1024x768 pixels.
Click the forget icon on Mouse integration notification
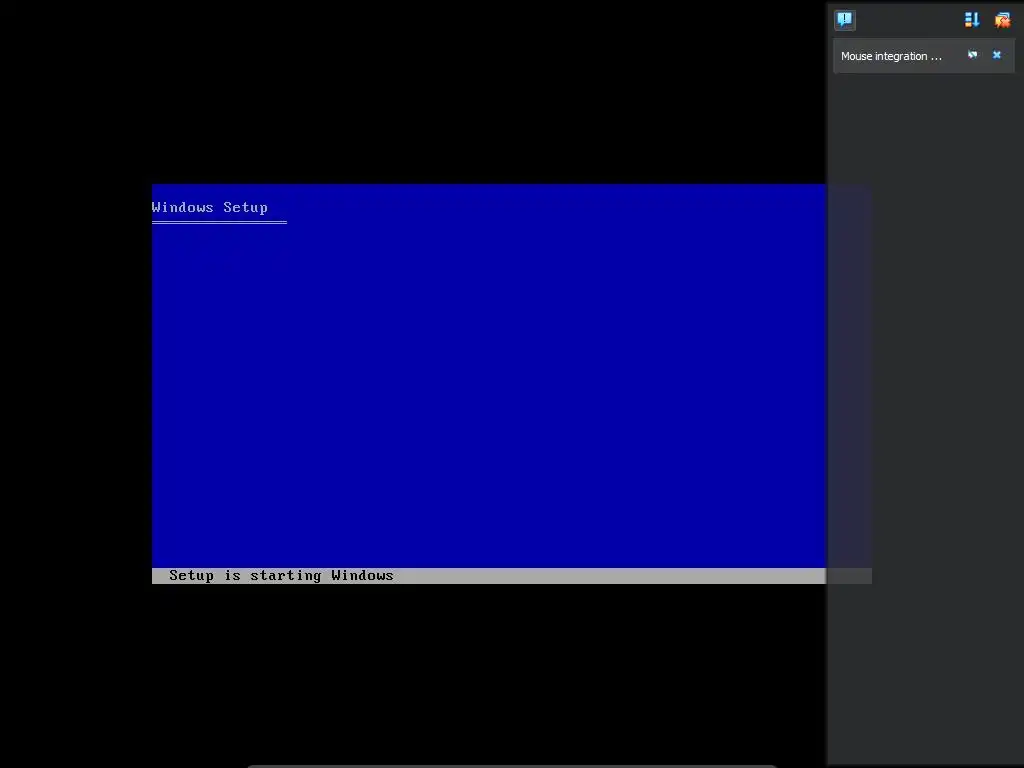(972, 55)
